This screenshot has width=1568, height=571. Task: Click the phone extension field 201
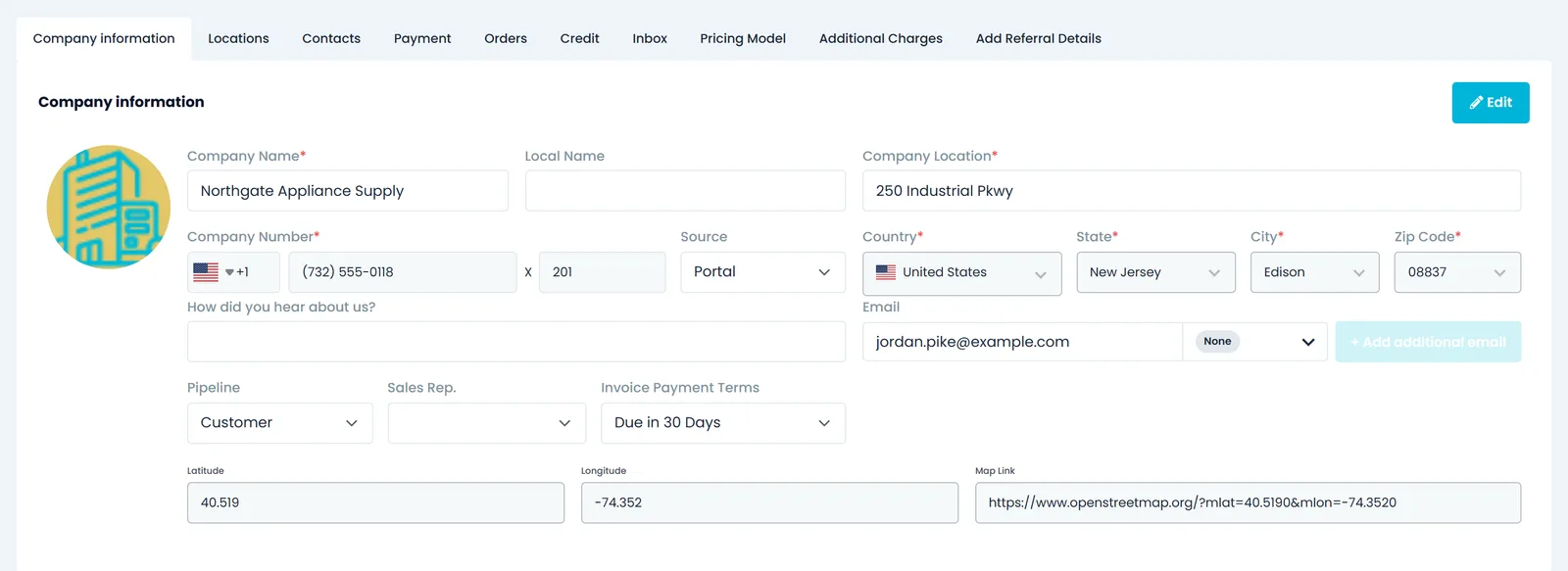[x=603, y=272]
